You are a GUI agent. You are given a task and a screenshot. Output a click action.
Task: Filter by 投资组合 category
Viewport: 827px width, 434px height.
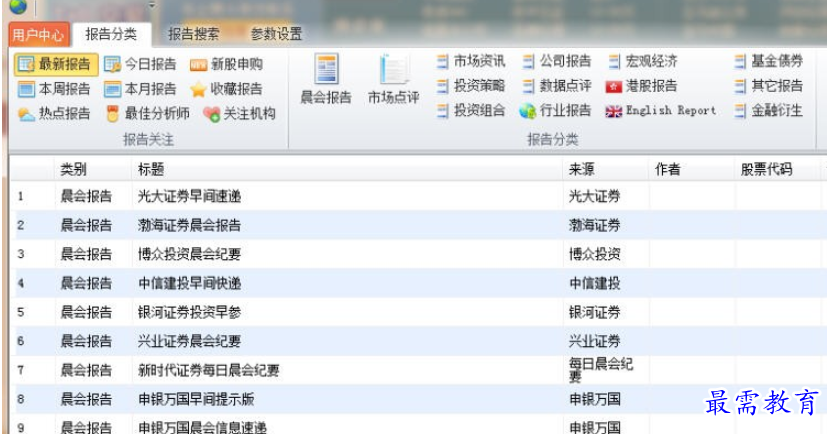470,110
